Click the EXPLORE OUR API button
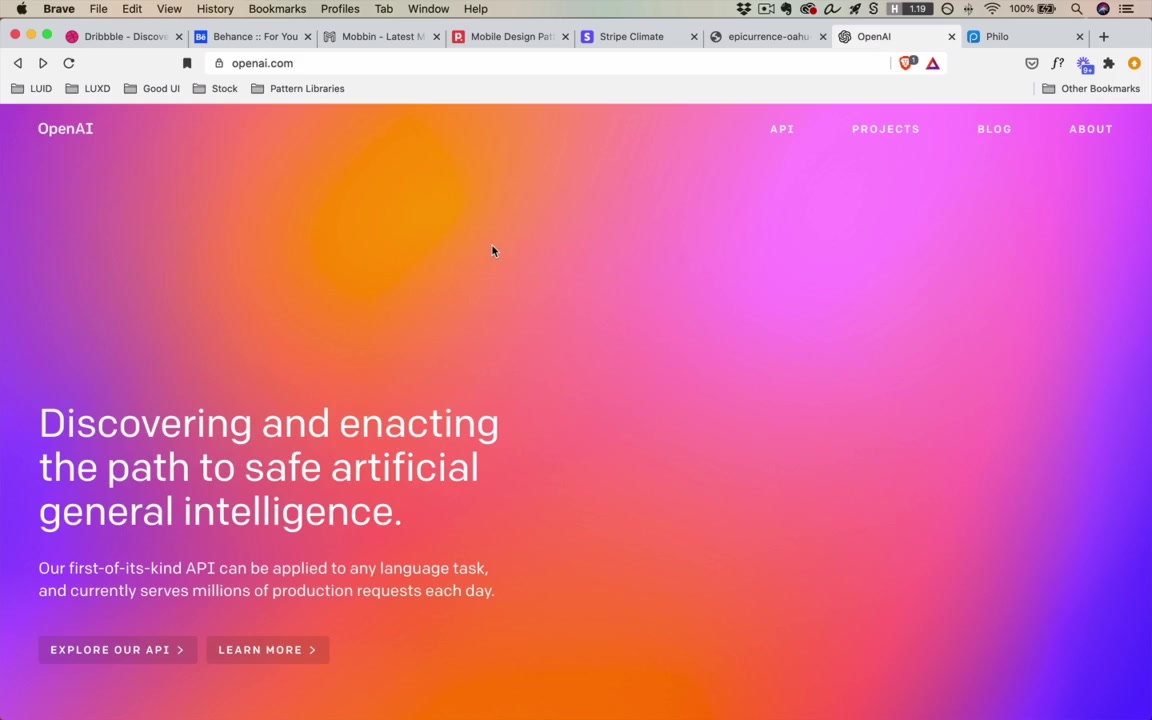Screen dimensions: 1152x720 coord(118,650)
